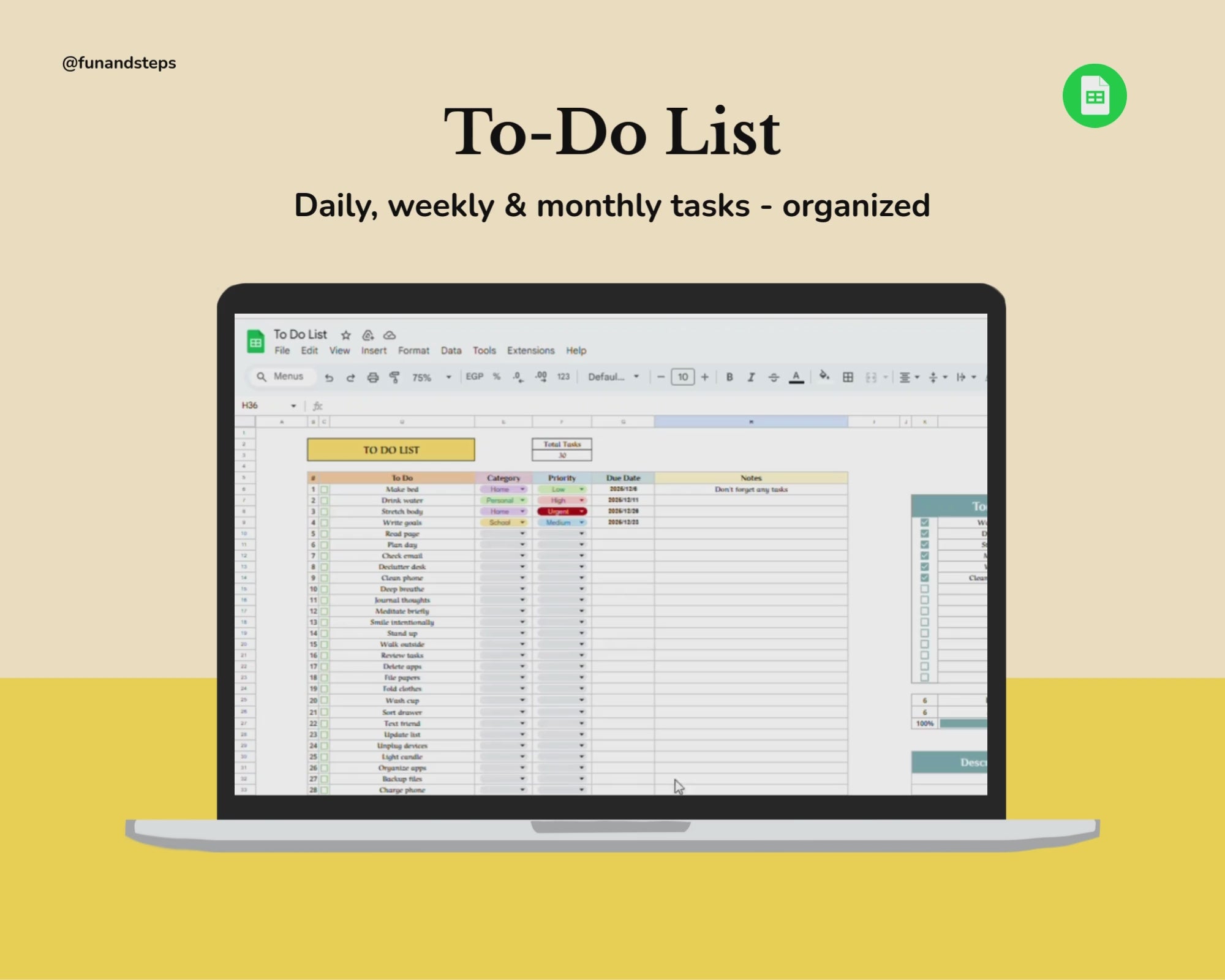Open the Extensions menu
Viewport: 1225px width, 980px height.
530,350
